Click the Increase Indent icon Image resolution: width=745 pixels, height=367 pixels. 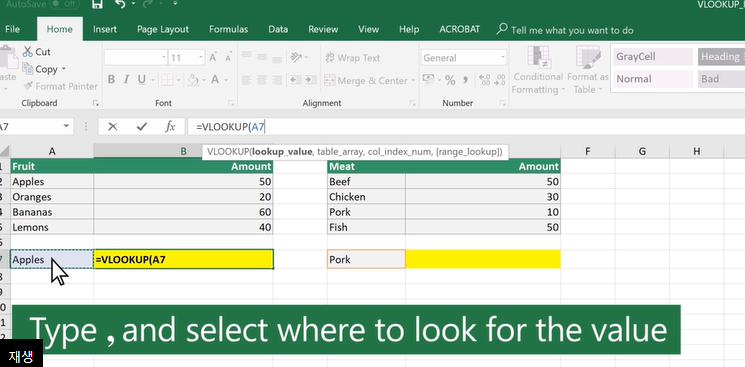[x=310, y=80]
